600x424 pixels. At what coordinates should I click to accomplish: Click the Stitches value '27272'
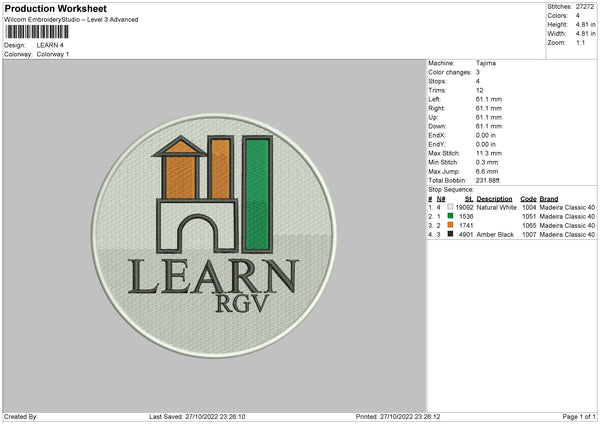click(x=585, y=7)
